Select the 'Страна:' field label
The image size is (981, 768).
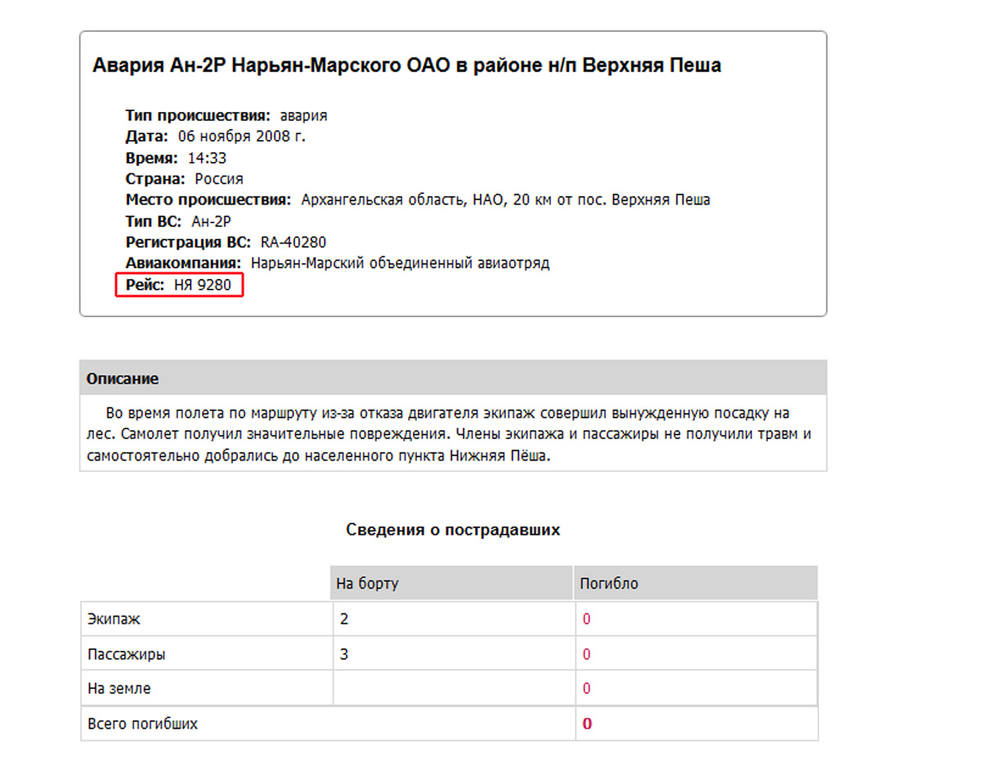point(155,179)
